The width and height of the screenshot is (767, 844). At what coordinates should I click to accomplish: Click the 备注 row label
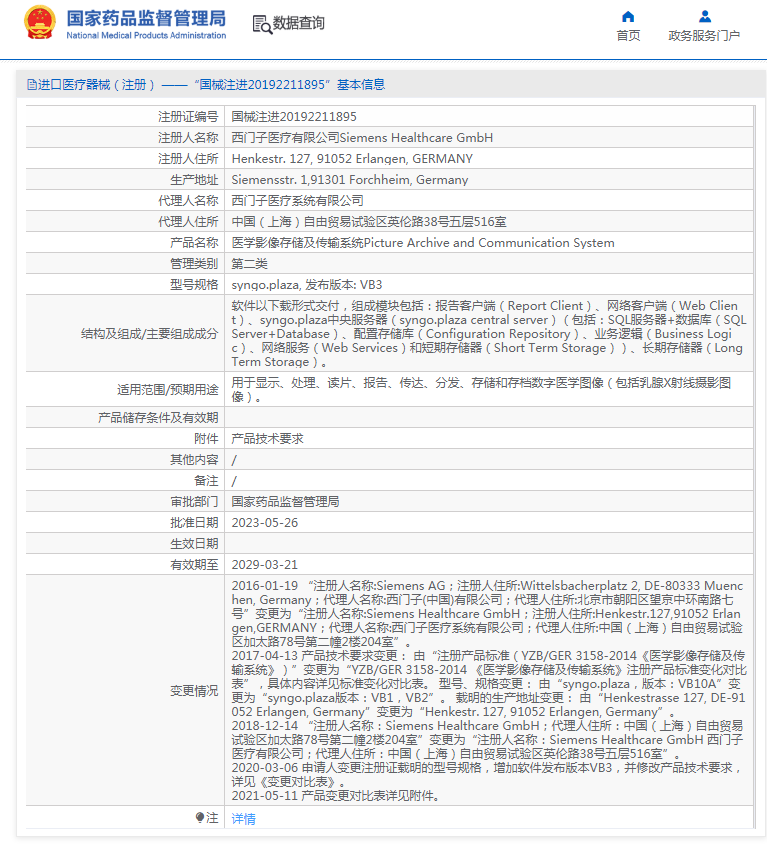point(206,481)
